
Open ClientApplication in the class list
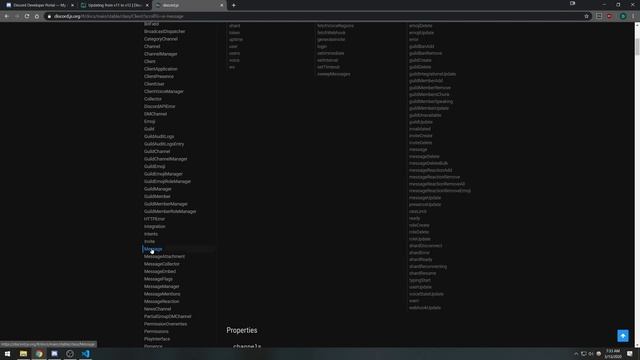[x=161, y=69]
